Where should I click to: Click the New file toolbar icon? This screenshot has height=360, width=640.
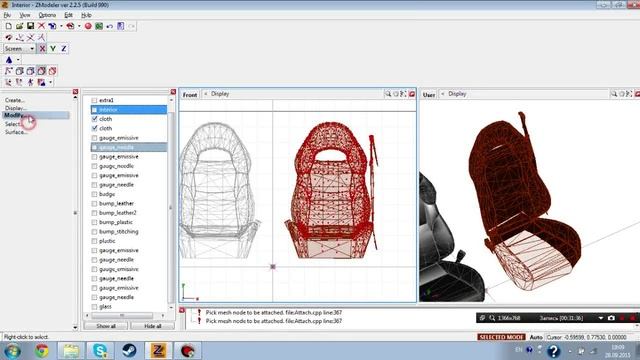9,26
